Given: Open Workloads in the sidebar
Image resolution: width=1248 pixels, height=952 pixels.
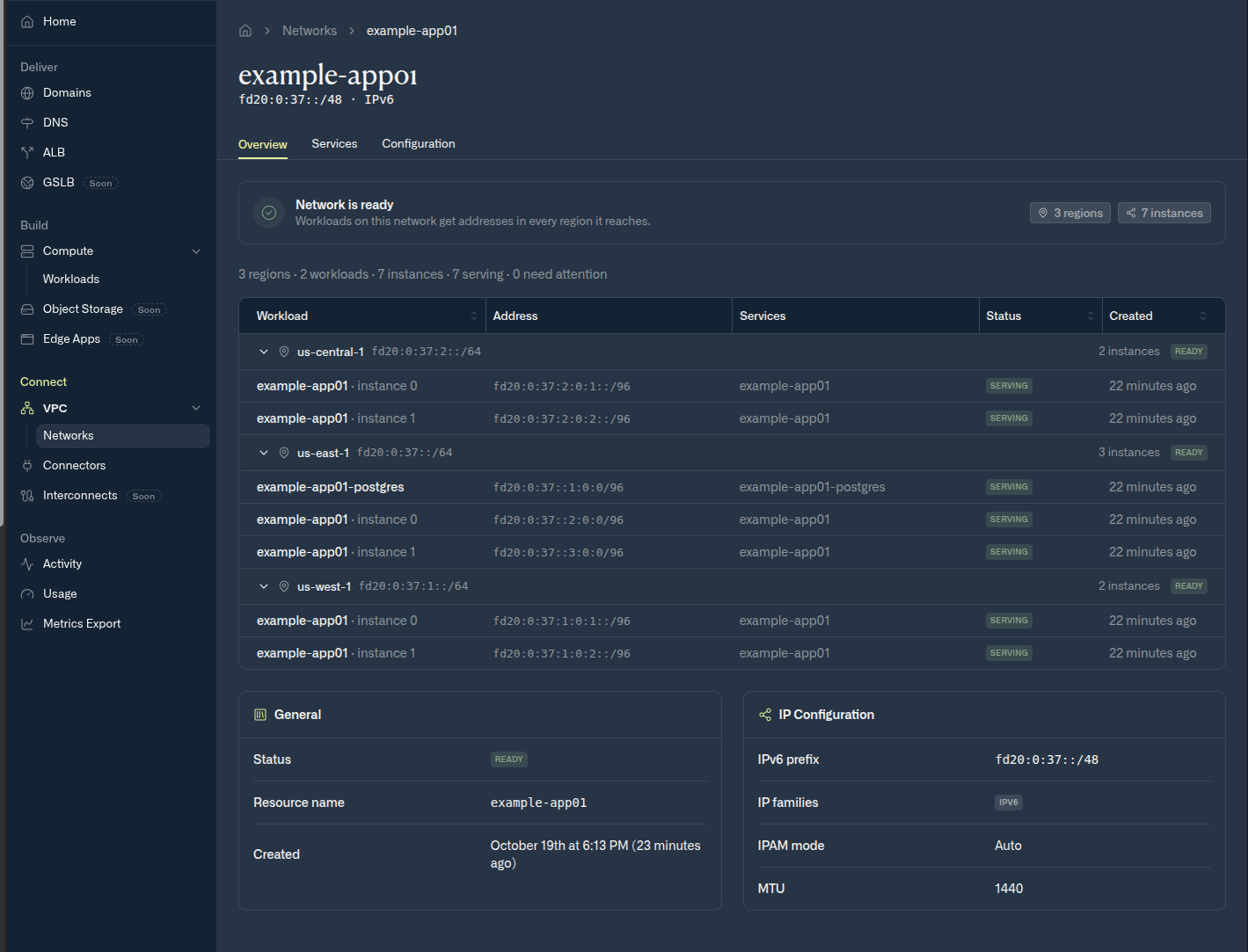Looking at the screenshot, I should click(71, 280).
